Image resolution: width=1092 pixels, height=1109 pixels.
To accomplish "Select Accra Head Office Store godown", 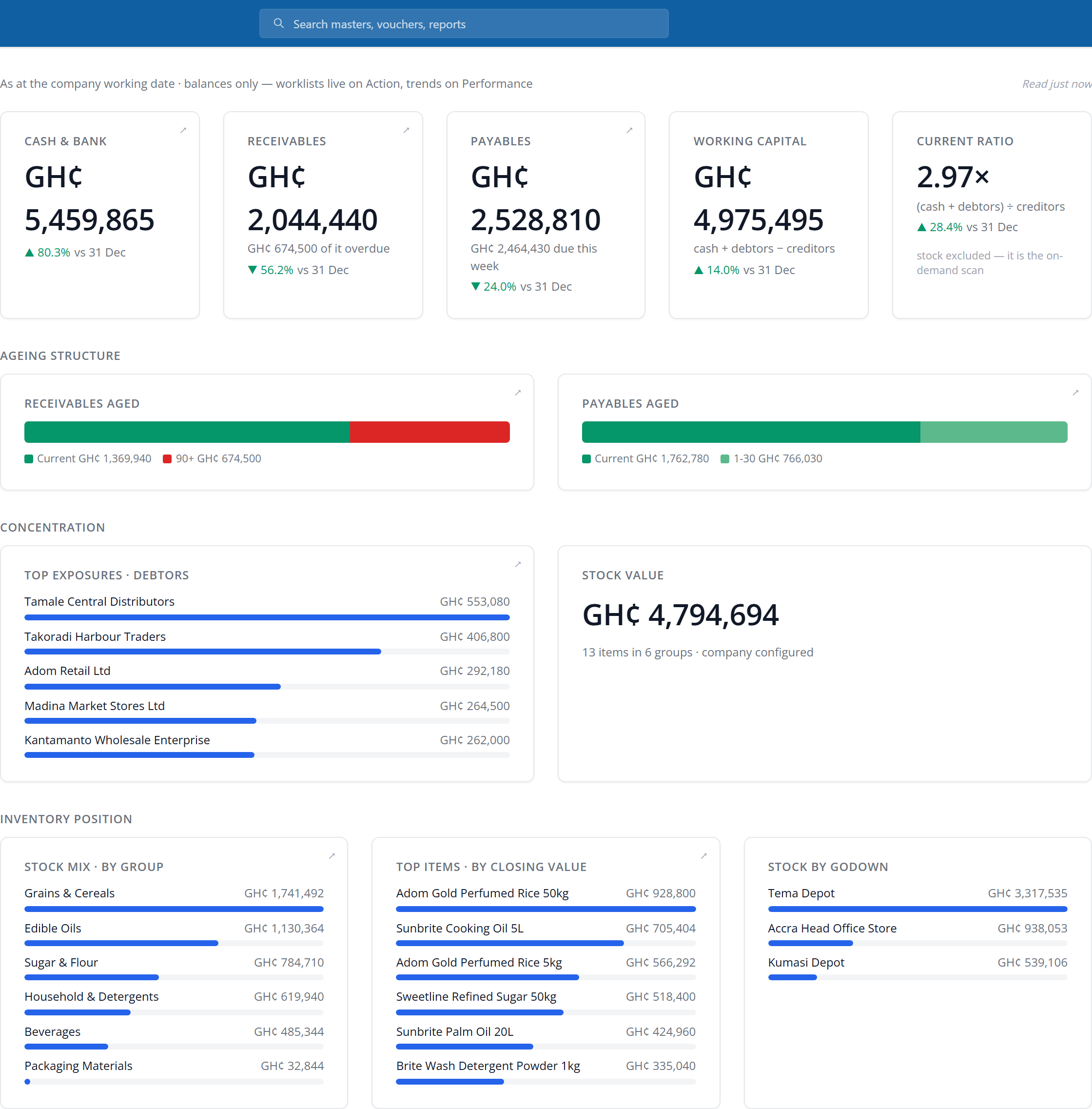I will click(x=917, y=934).
